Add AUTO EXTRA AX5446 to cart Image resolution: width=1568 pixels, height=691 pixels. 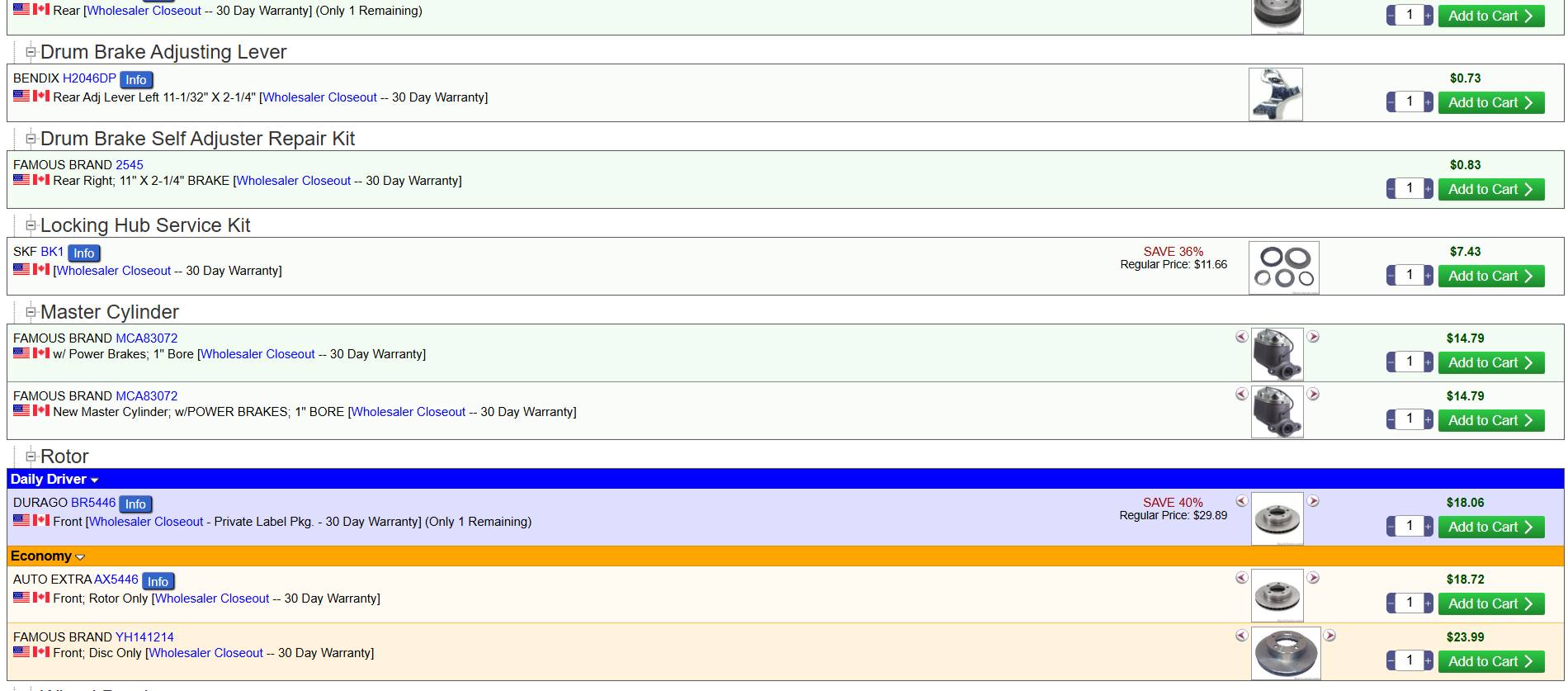coord(1491,603)
